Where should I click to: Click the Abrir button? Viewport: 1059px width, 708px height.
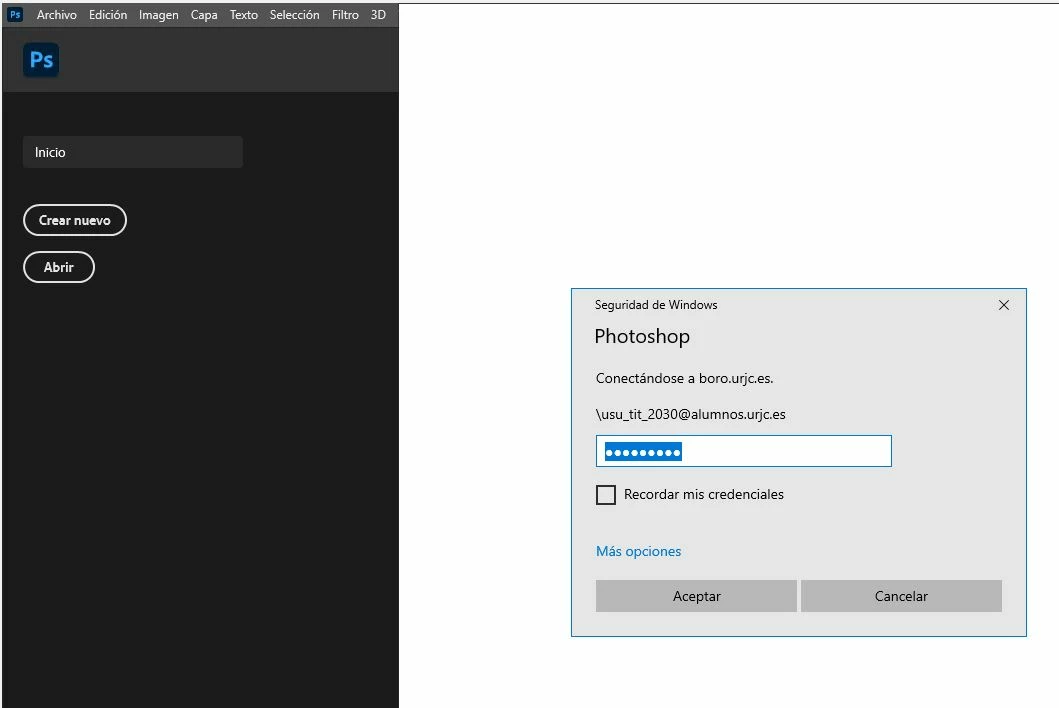pyautogui.click(x=59, y=268)
